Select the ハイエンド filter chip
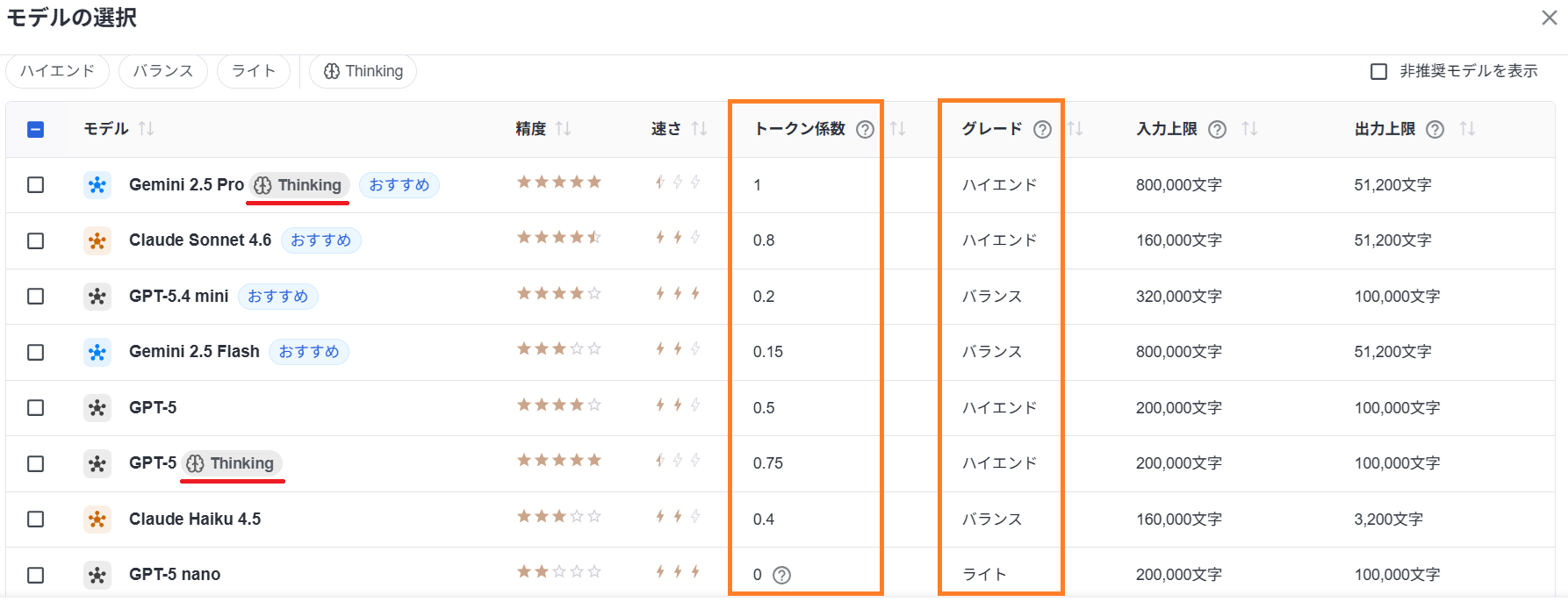Screen dimensions: 1568x602 pyautogui.click(x=57, y=71)
